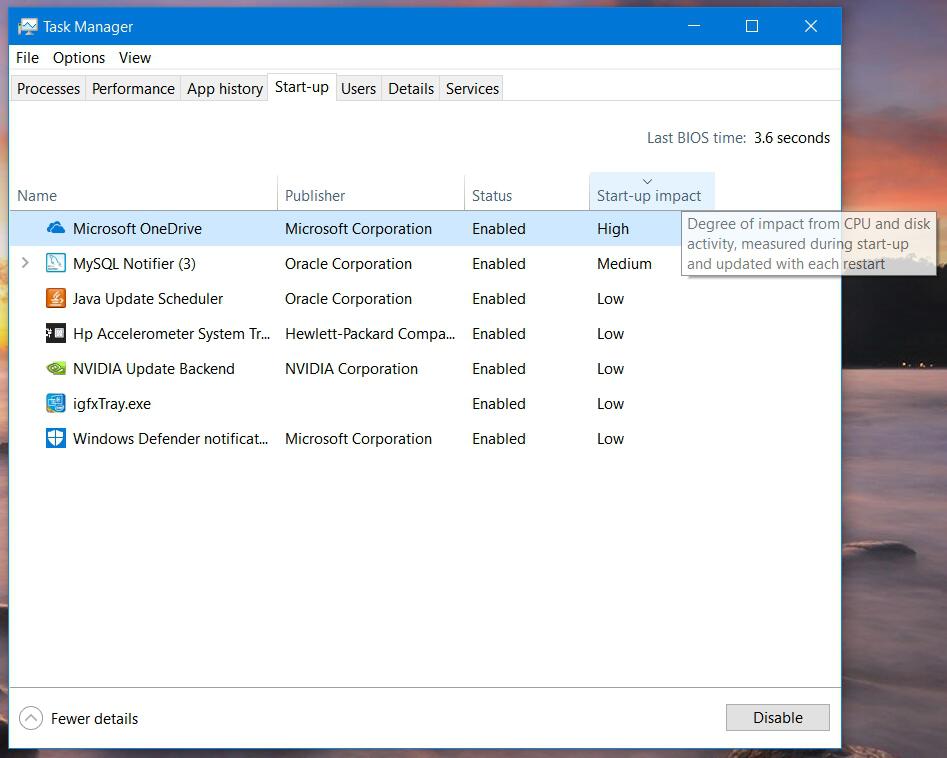Switch to the Performance tab
947x758 pixels.
pyautogui.click(x=133, y=89)
